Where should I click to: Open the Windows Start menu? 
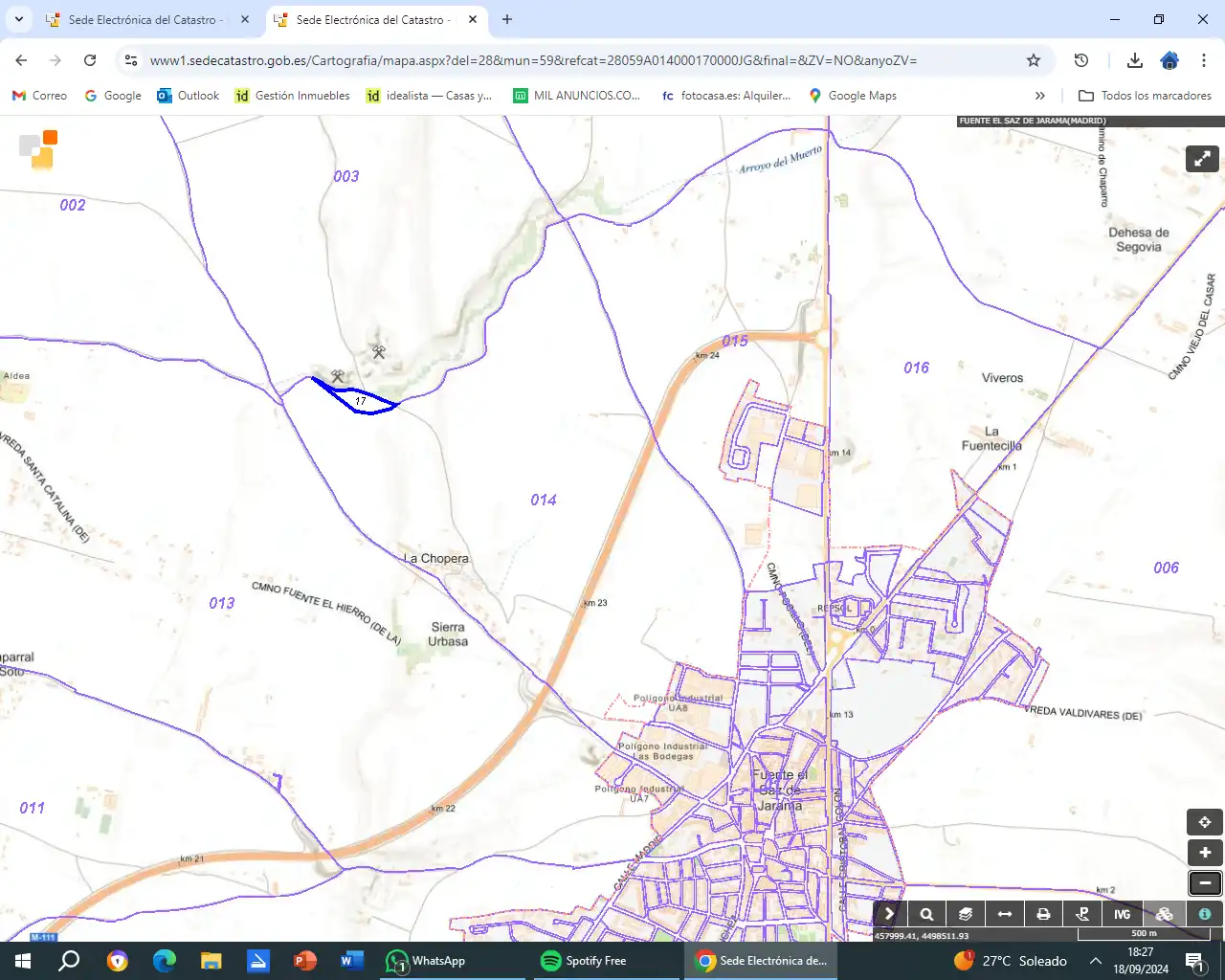coord(23,961)
